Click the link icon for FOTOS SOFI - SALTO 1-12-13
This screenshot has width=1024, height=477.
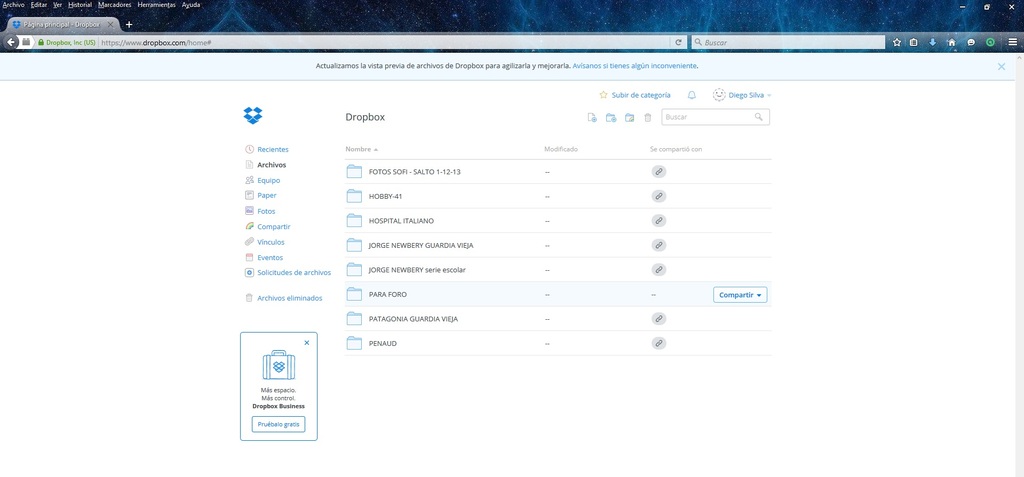click(659, 172)
